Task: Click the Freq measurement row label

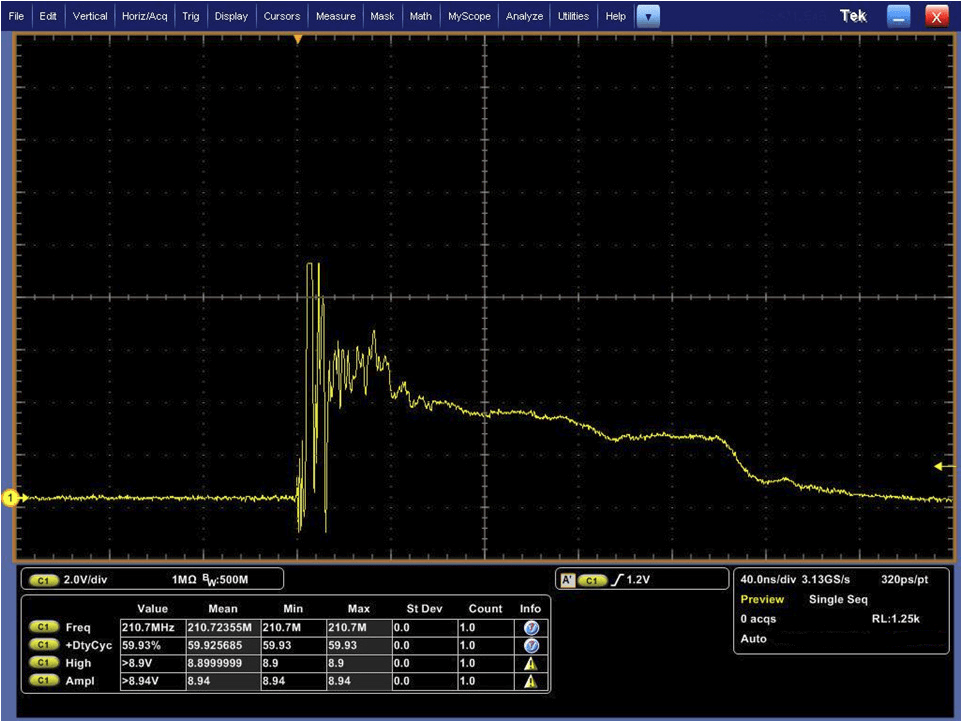Action: click(x=78, y=628)
